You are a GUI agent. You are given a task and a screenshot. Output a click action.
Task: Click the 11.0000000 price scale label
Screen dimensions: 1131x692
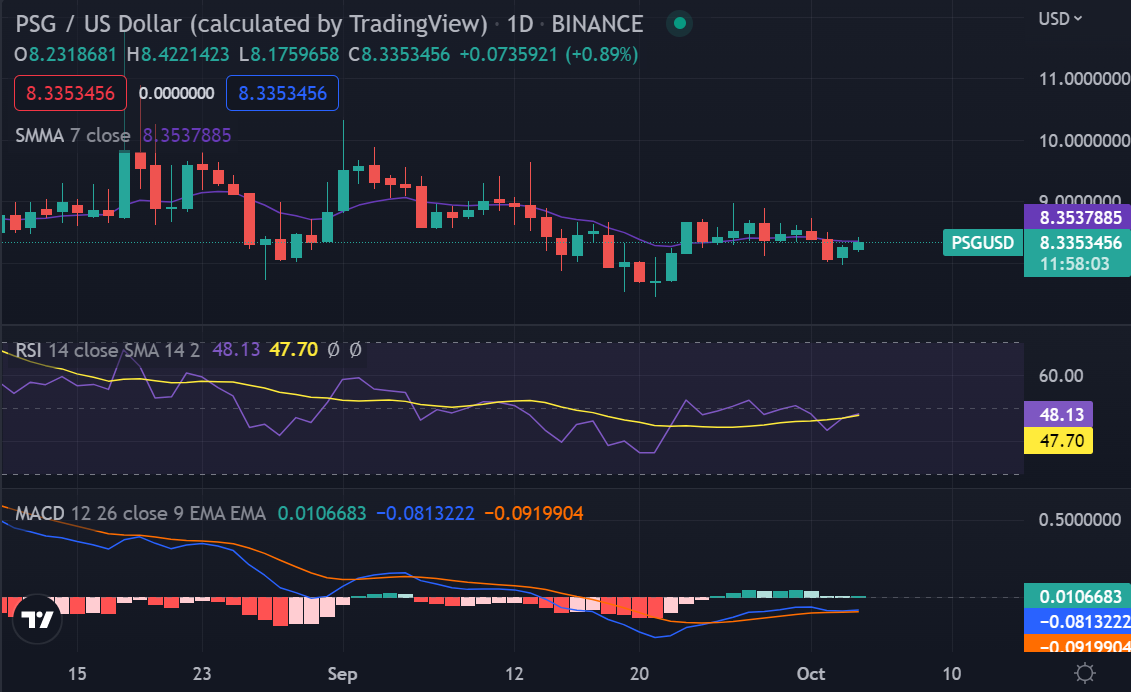1084,79
